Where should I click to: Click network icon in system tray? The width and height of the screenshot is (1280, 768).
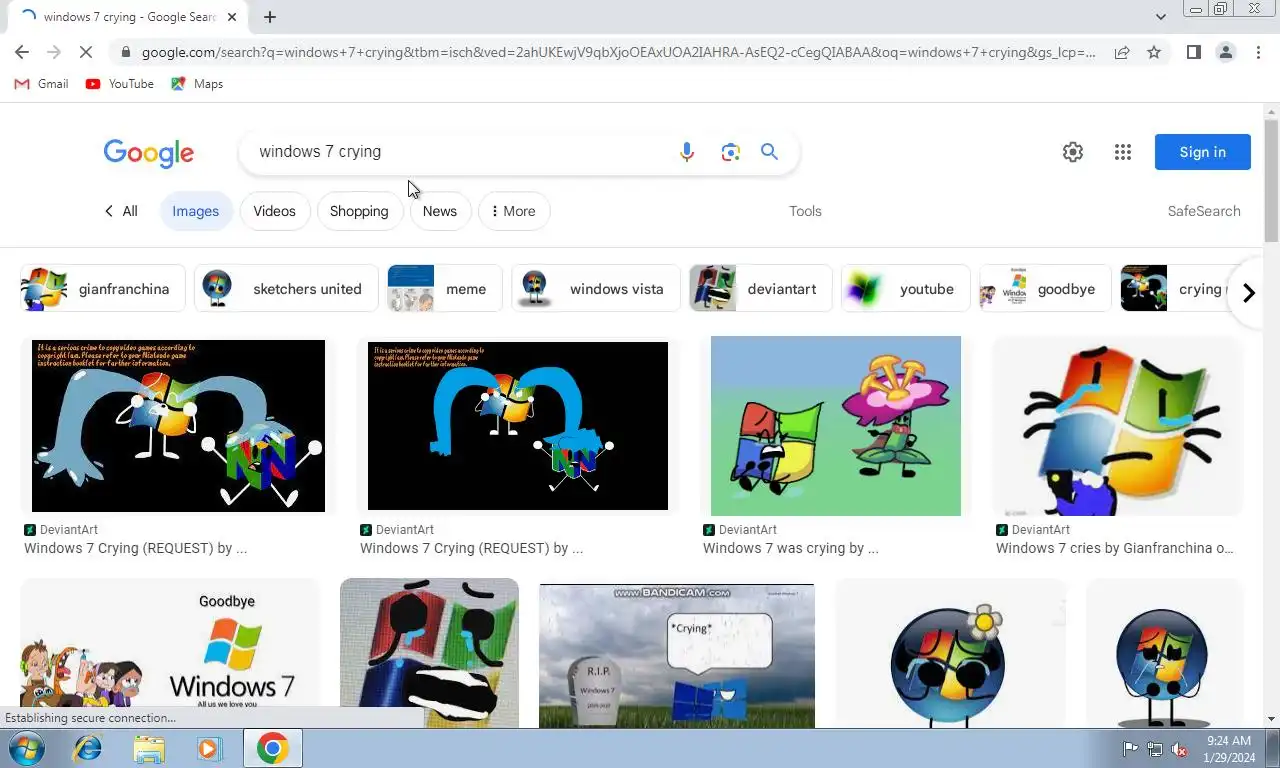(x=1155, y=749)
